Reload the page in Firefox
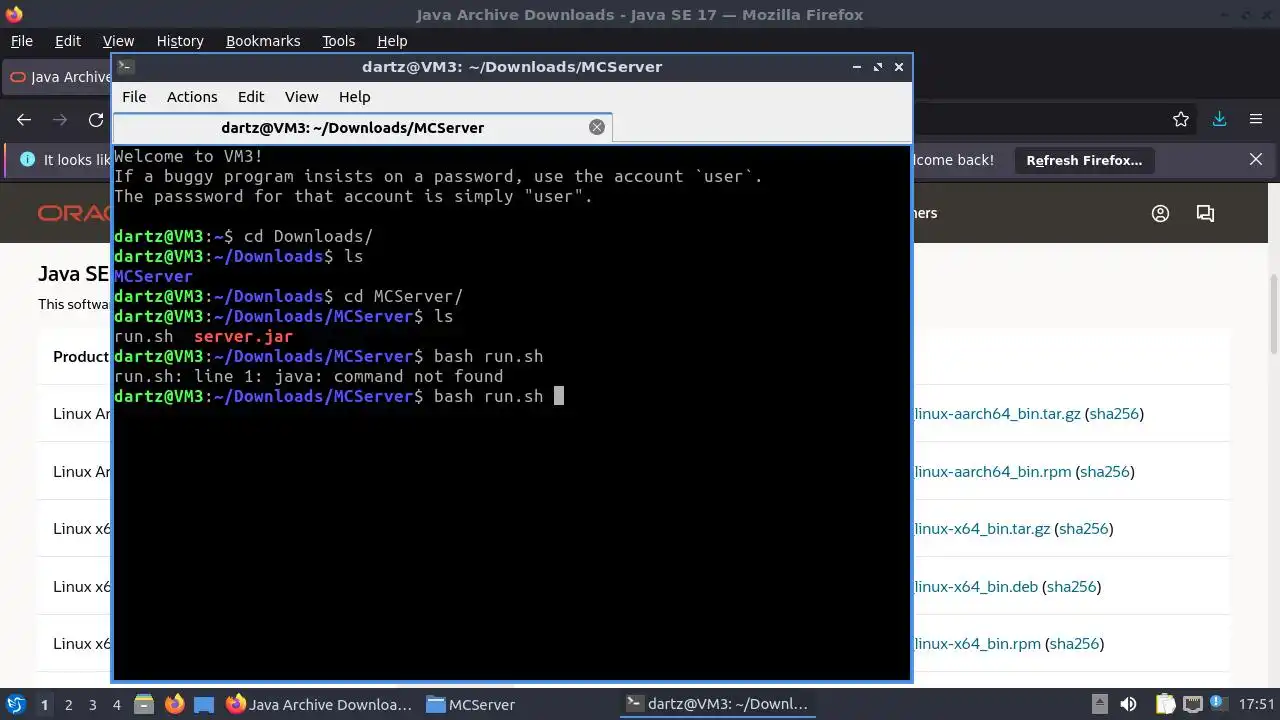The height and width of the screenshot is (720, 1280). 96,120
